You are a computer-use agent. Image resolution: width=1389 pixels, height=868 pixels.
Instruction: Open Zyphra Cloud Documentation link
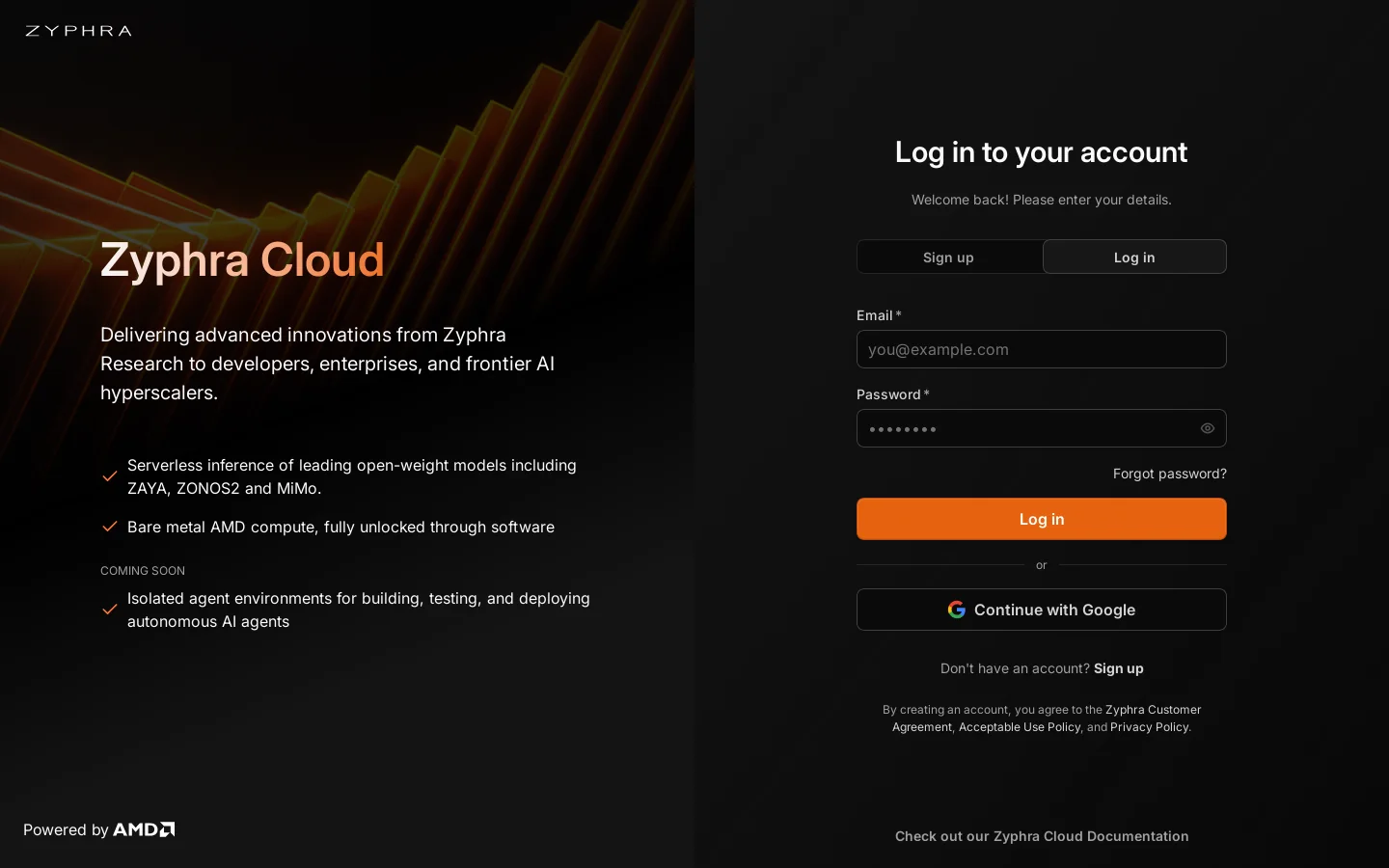[1042, 836]
